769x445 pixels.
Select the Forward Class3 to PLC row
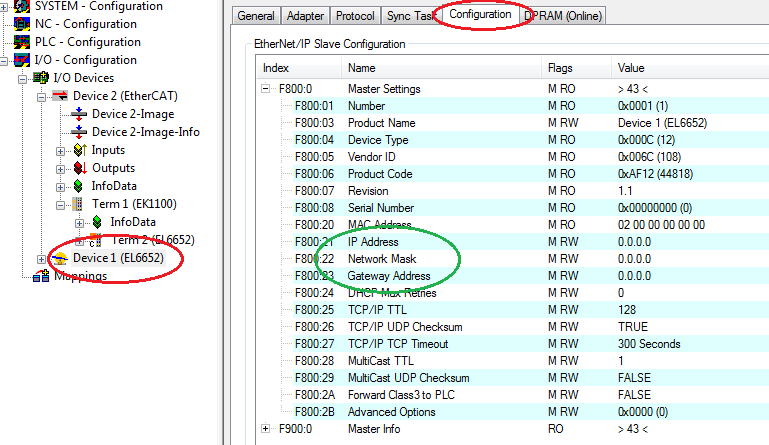[531, 395]
